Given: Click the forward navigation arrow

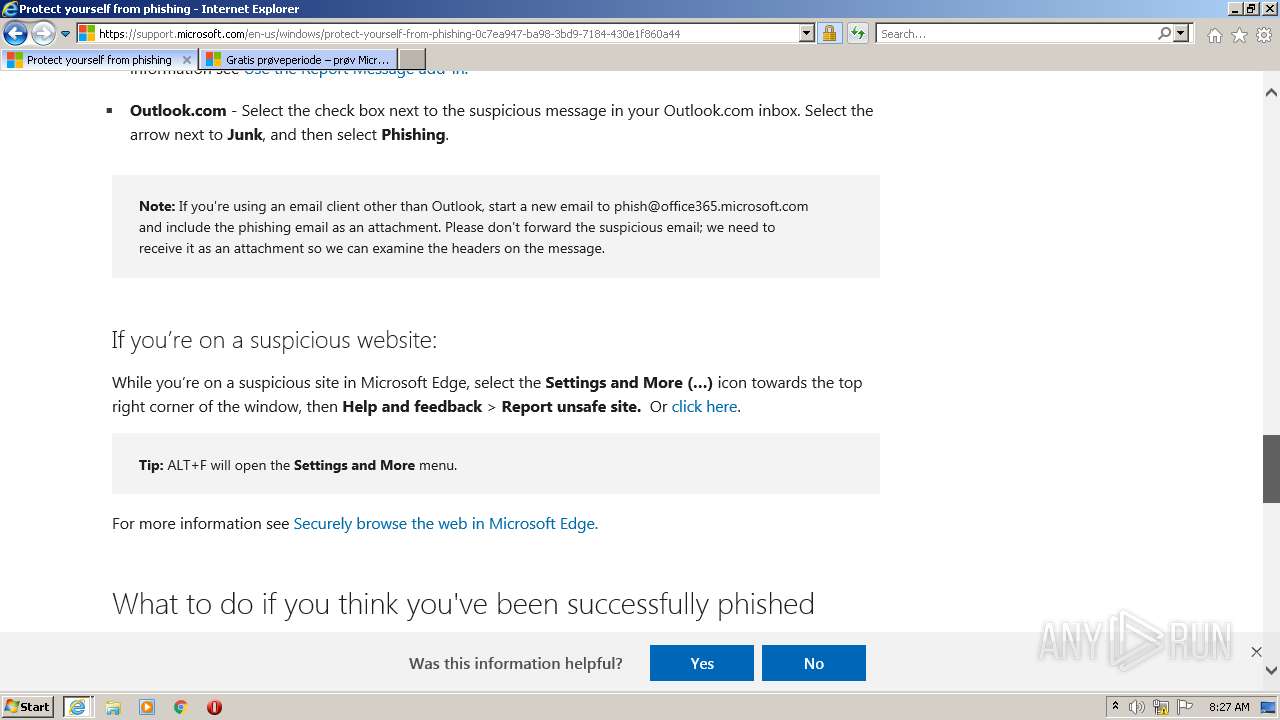Looking at the screenshot, I should [x=43, y=34].
